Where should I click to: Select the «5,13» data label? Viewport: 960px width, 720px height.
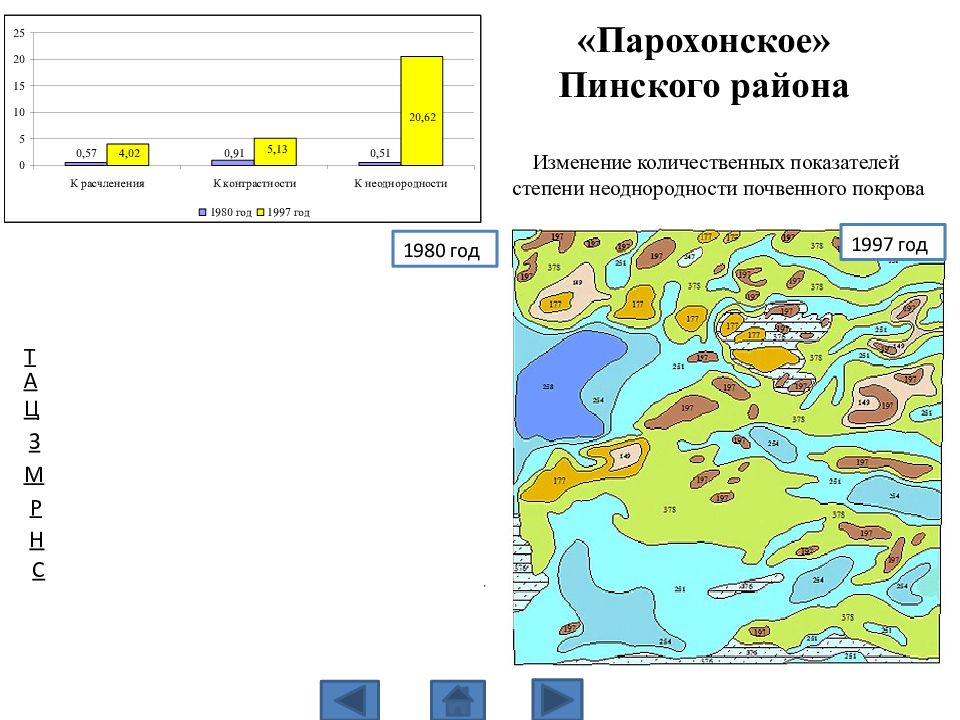point(277,149)
